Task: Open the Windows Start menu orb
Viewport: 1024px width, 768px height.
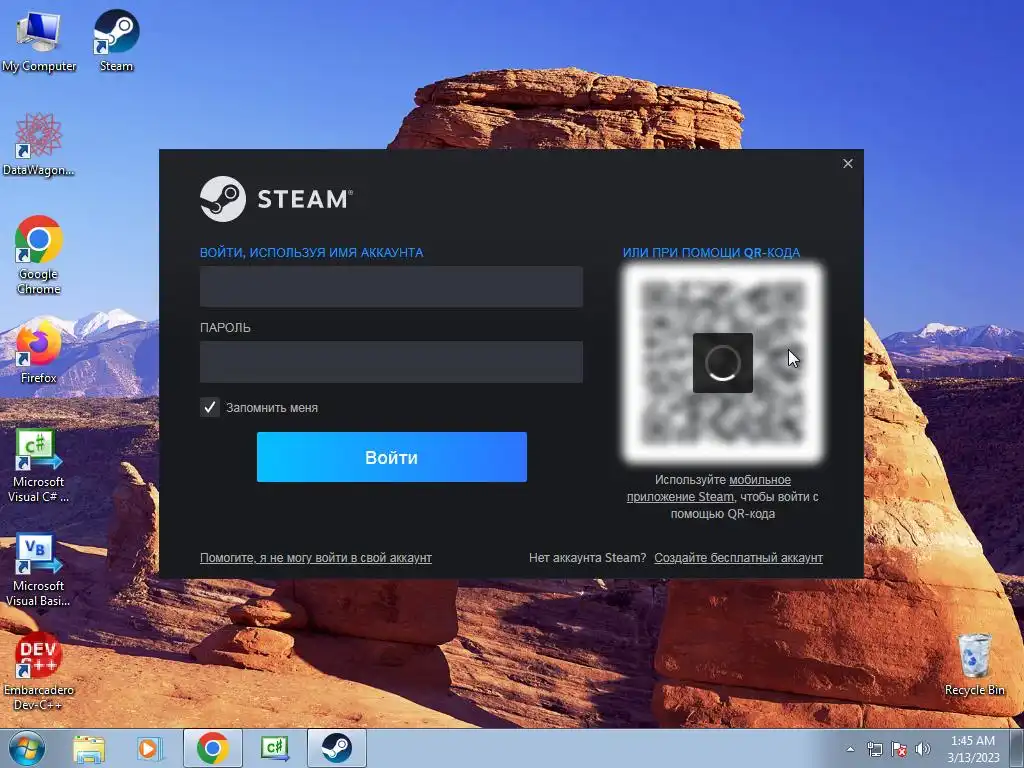Action: (27, 748)
